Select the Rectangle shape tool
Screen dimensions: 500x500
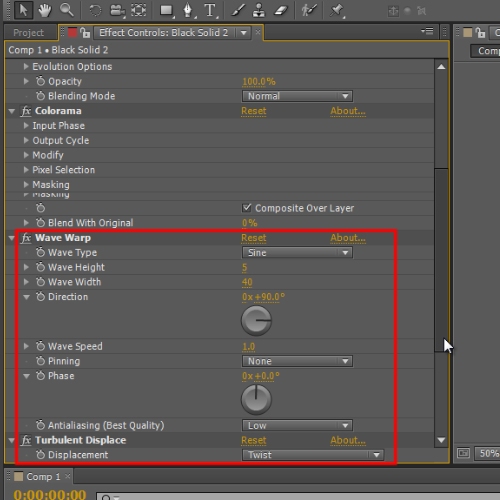pos(167,11)
